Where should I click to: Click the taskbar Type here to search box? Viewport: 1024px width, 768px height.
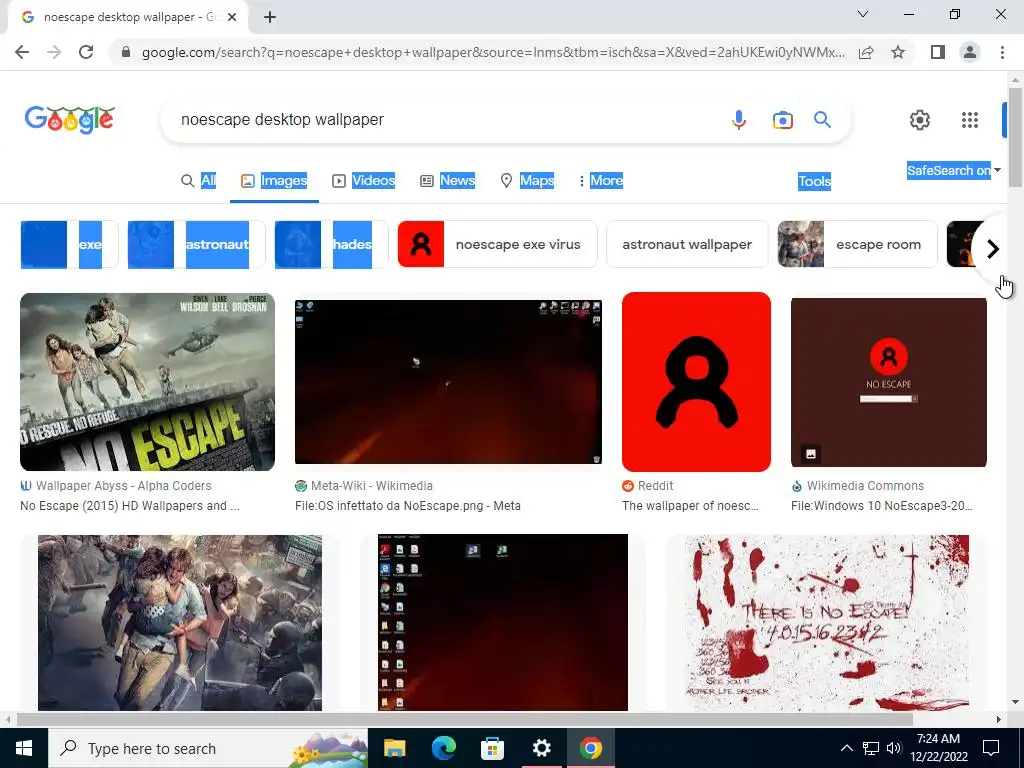[x=208, y=748]
